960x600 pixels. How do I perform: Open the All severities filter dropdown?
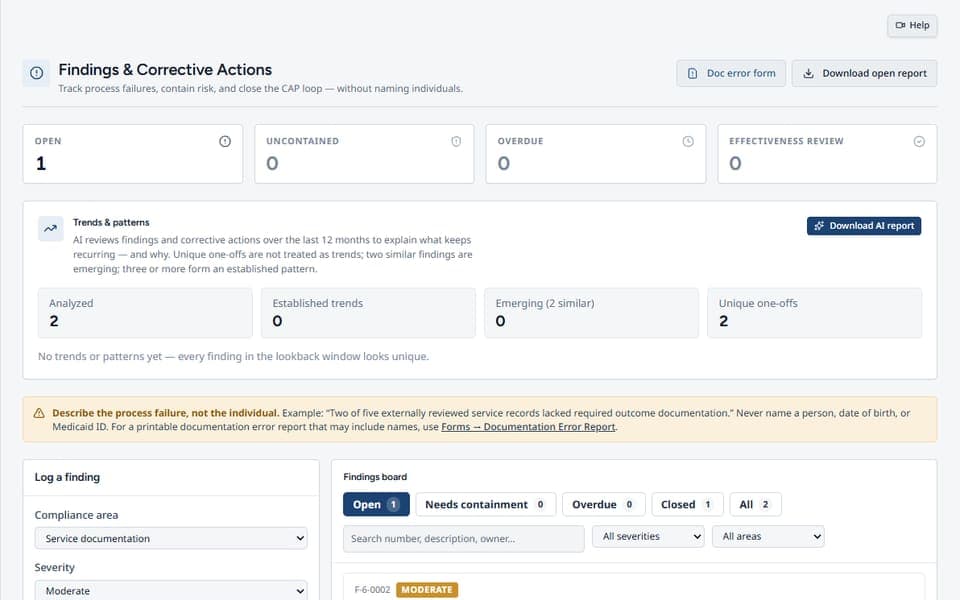[x=648, y=536]
